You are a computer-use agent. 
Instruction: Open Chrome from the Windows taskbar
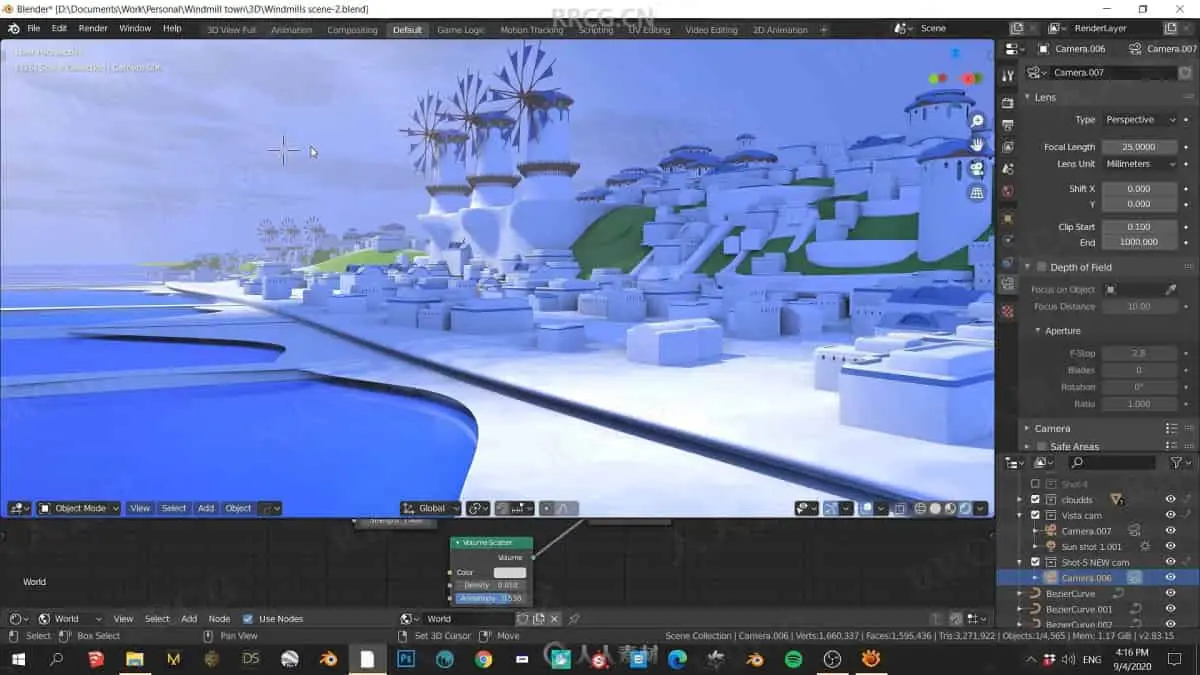483,659
